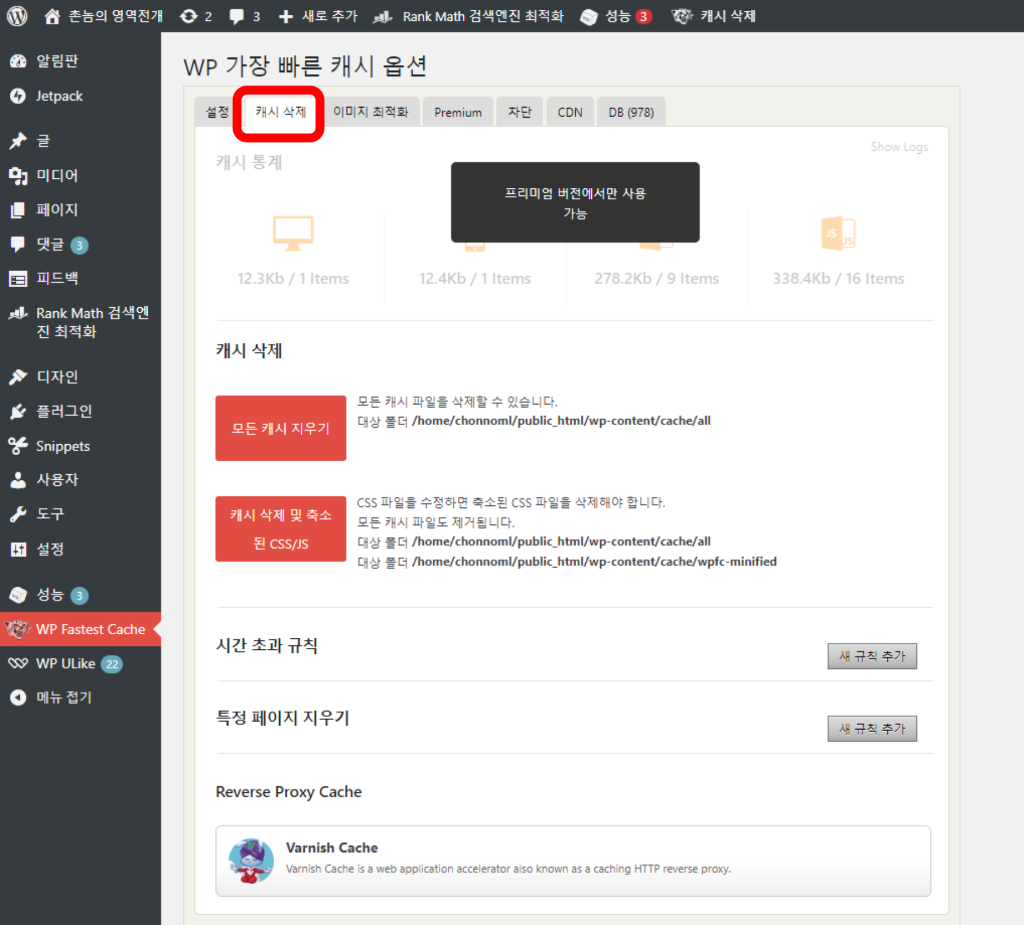Open the site home icon 촌놈의 영역전개
1024x925 pixels.
[x=52, y=16]
